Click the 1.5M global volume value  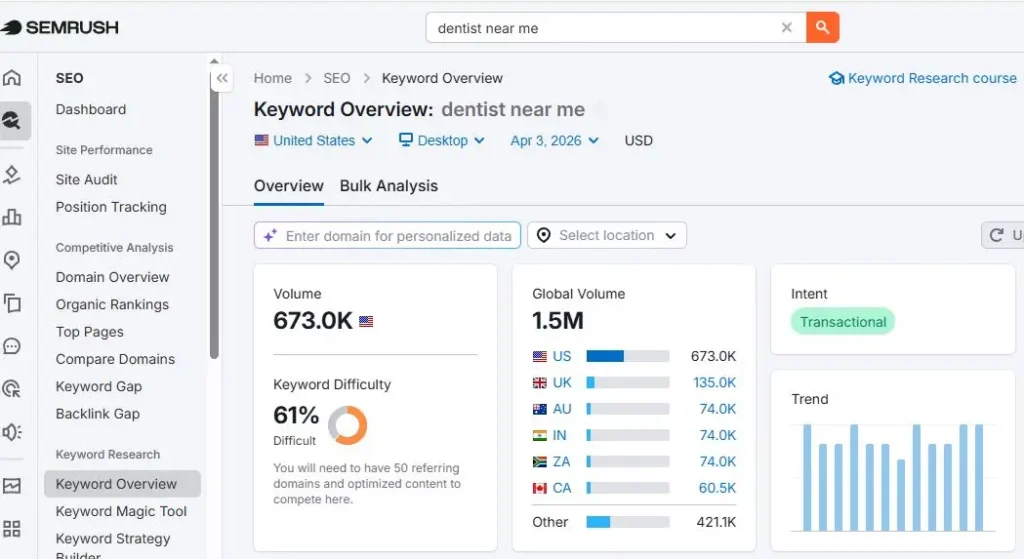(x=558, y=321)
